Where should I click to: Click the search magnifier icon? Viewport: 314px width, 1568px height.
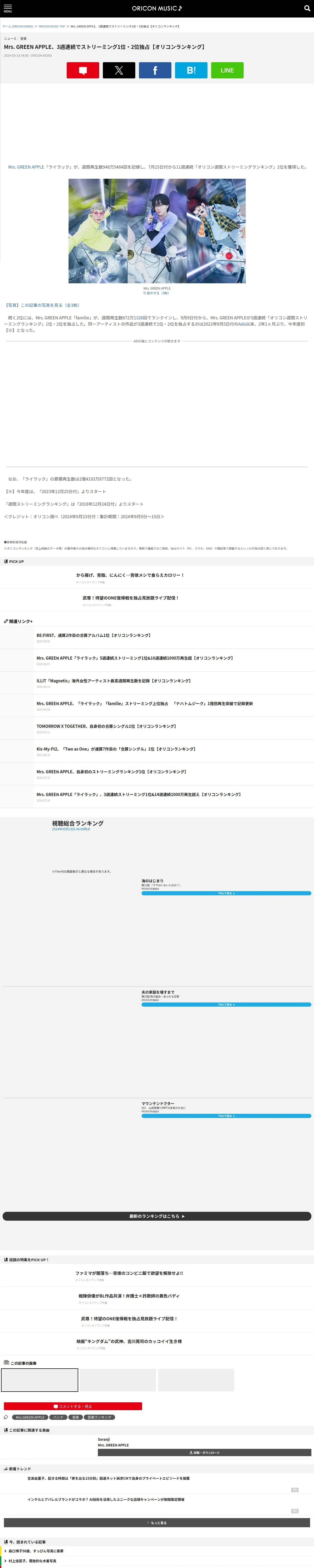[307, 9]
